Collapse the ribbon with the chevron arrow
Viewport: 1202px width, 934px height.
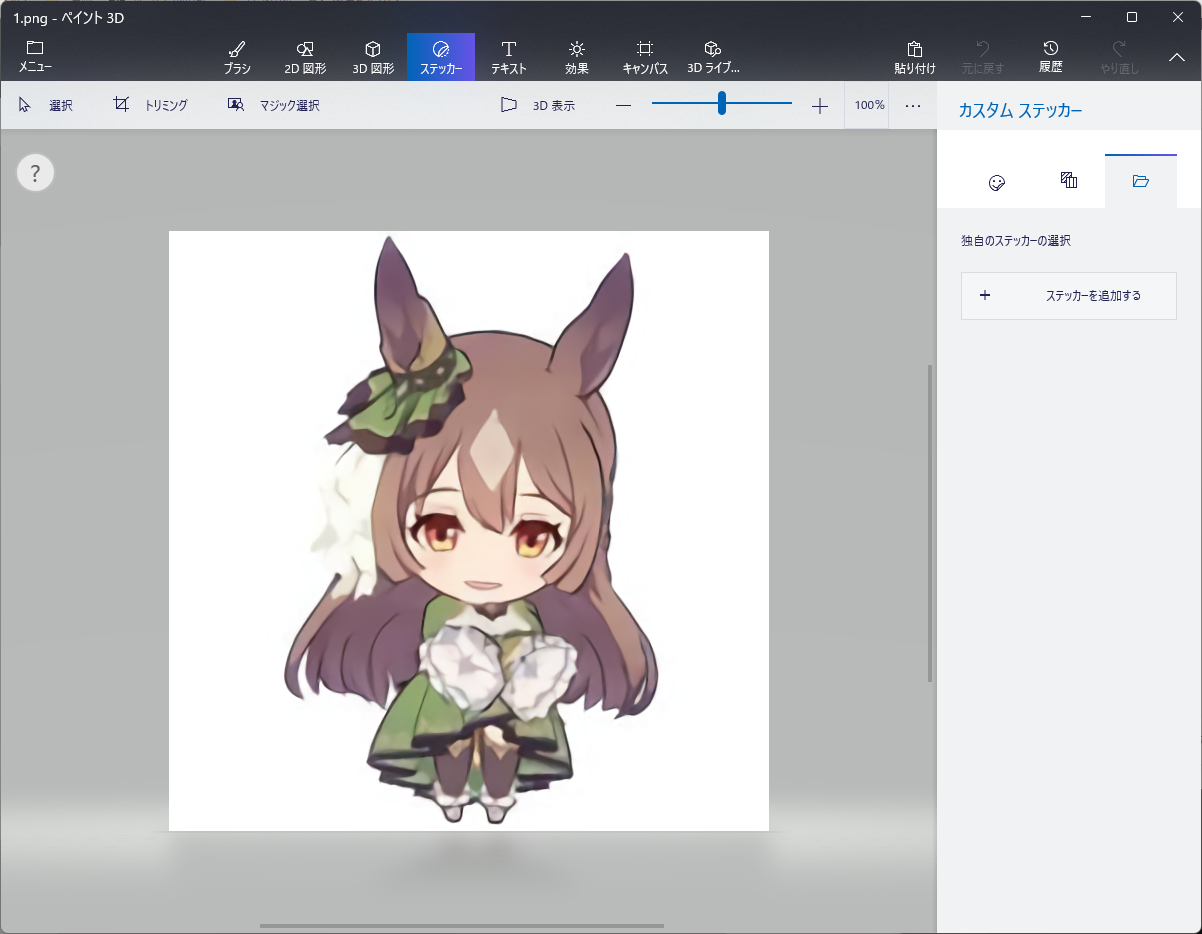[x=1177, y=58]
